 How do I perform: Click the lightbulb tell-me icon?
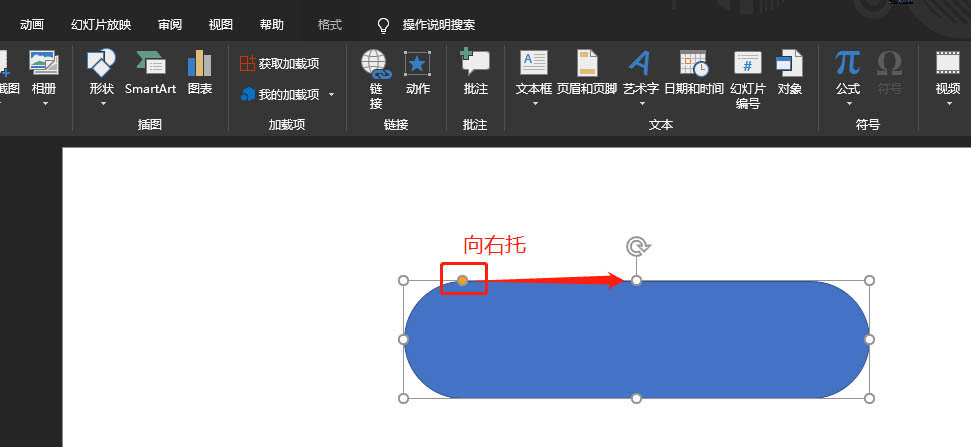click(x=384, y=25)
